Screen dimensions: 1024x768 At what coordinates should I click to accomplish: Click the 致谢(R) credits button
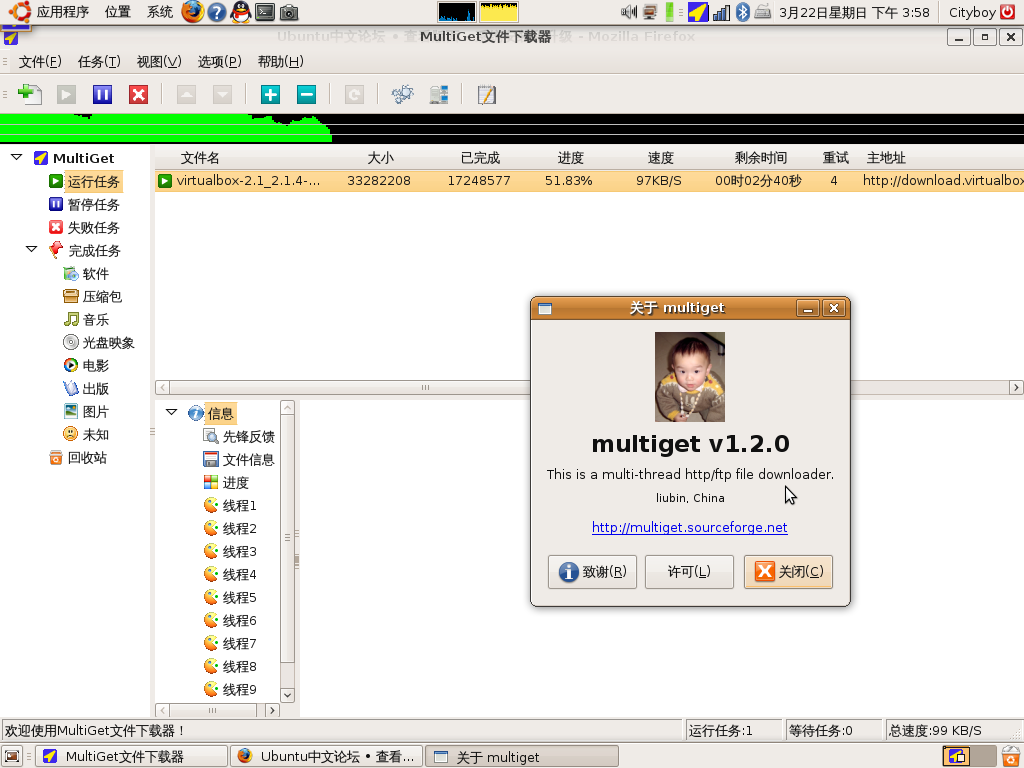tap(592, 572)
